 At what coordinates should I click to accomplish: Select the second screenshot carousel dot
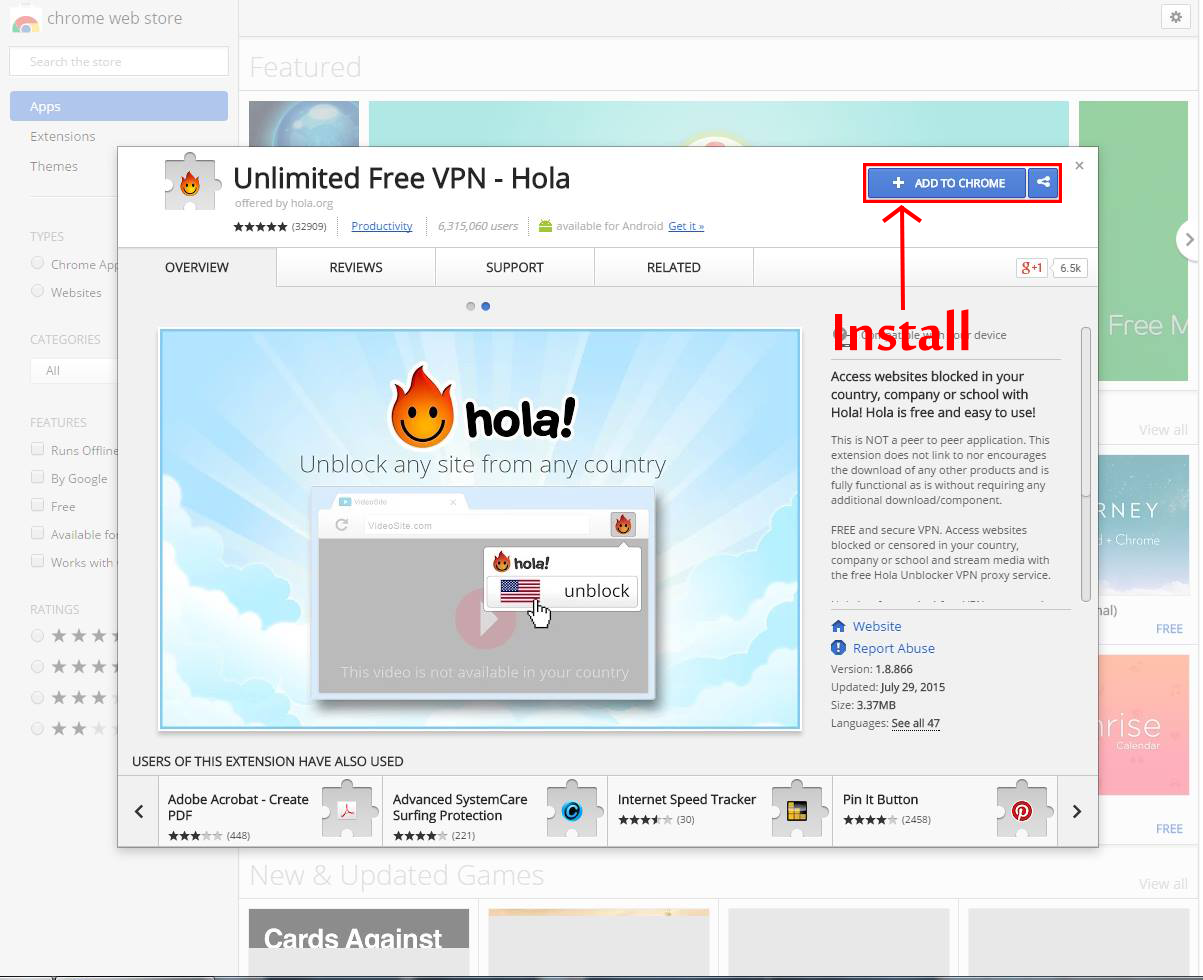coord(486,306)
